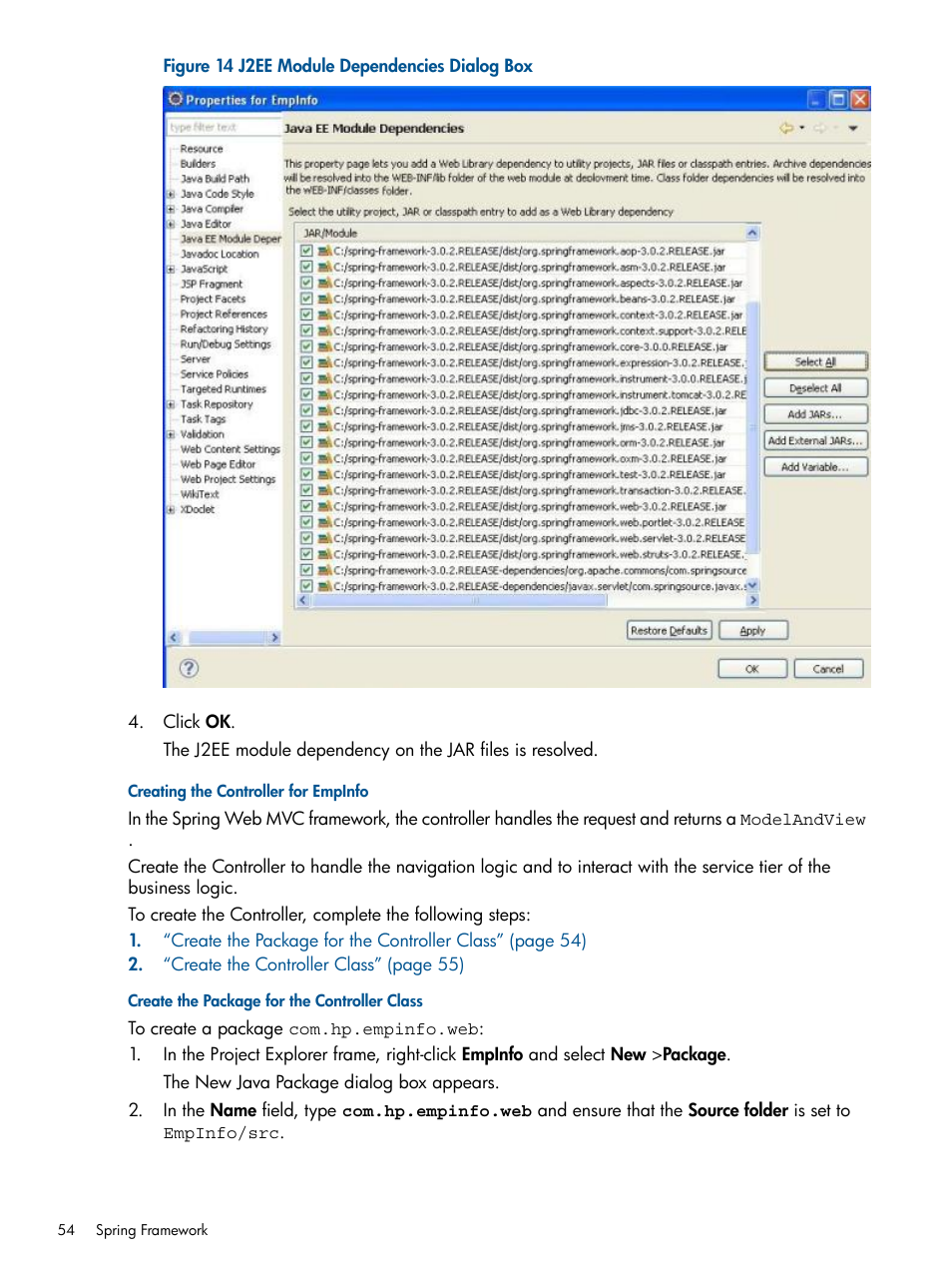Expand the Validation tree node
This screenshot has width=952, height=1269.
tap(172, 434)
